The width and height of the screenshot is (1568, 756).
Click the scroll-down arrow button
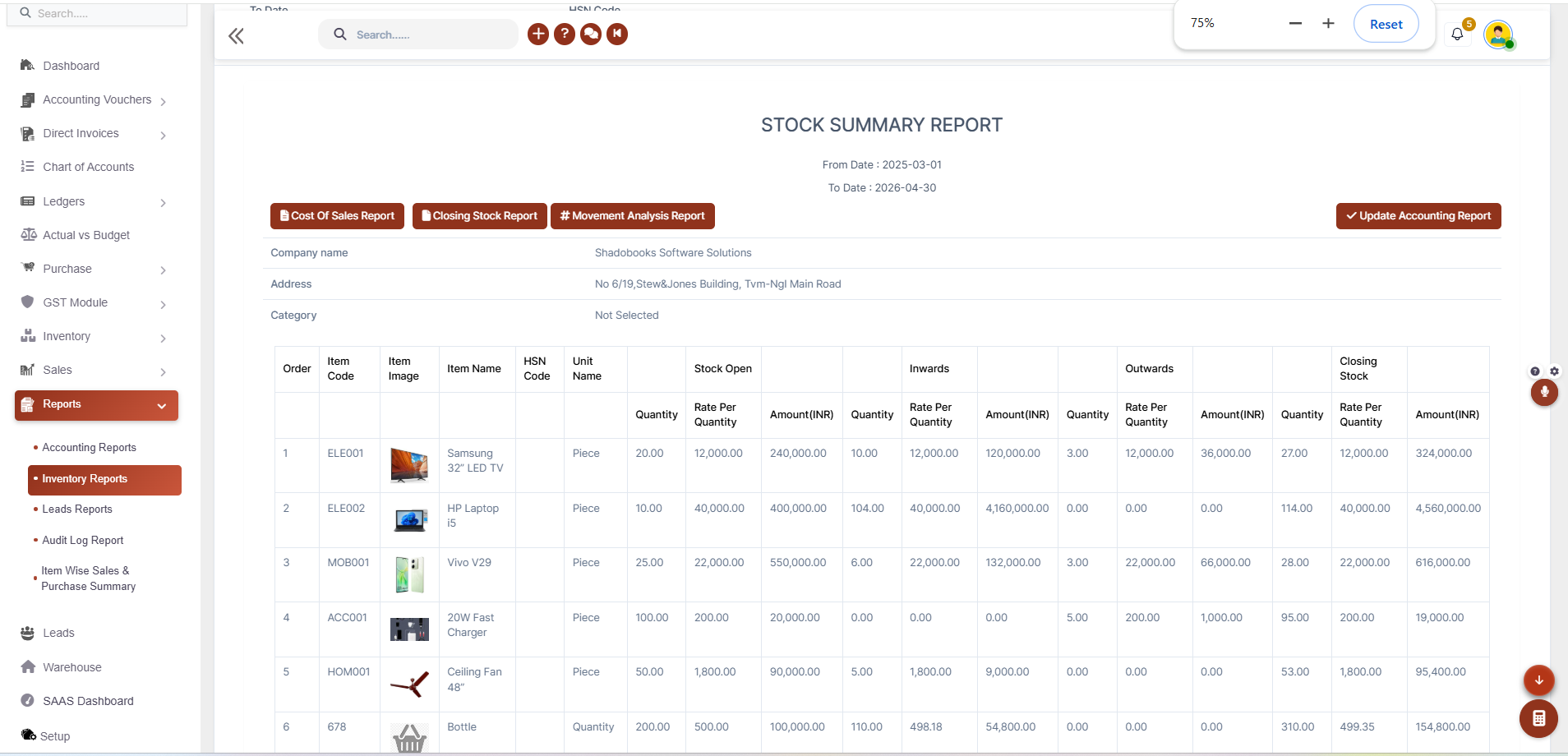click(x=1538, y=680)
